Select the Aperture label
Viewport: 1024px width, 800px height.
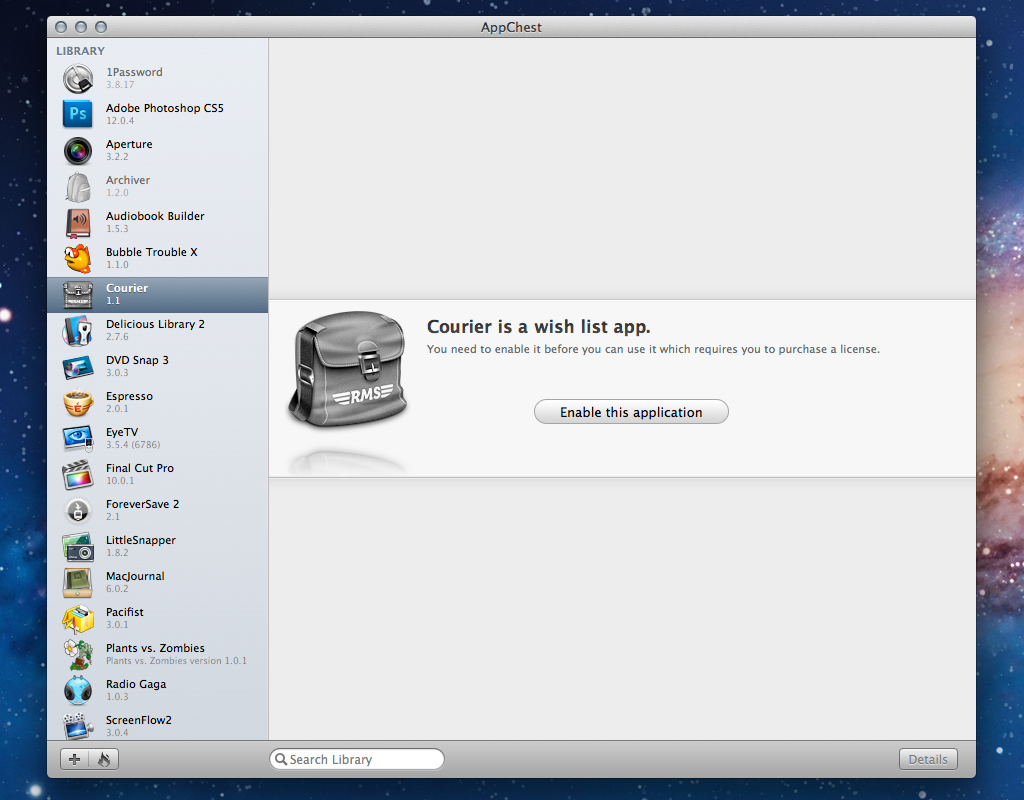[x=129, y=144]
